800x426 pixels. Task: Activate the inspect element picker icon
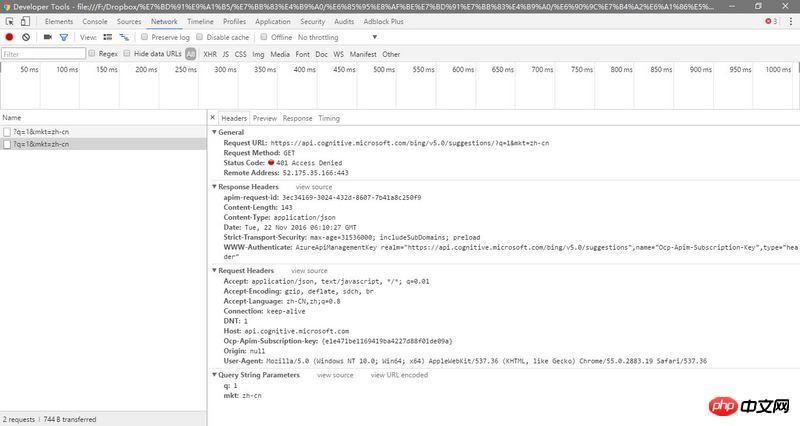[x=10, y=21]
